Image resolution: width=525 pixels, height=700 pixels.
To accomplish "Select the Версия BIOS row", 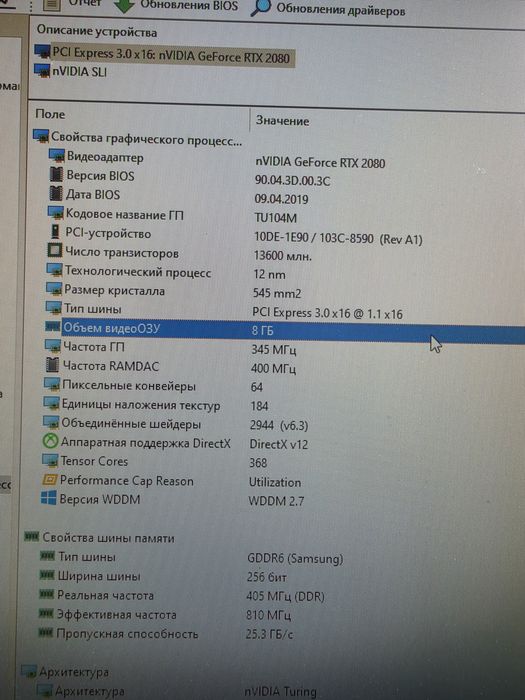I will pos(100,176).
